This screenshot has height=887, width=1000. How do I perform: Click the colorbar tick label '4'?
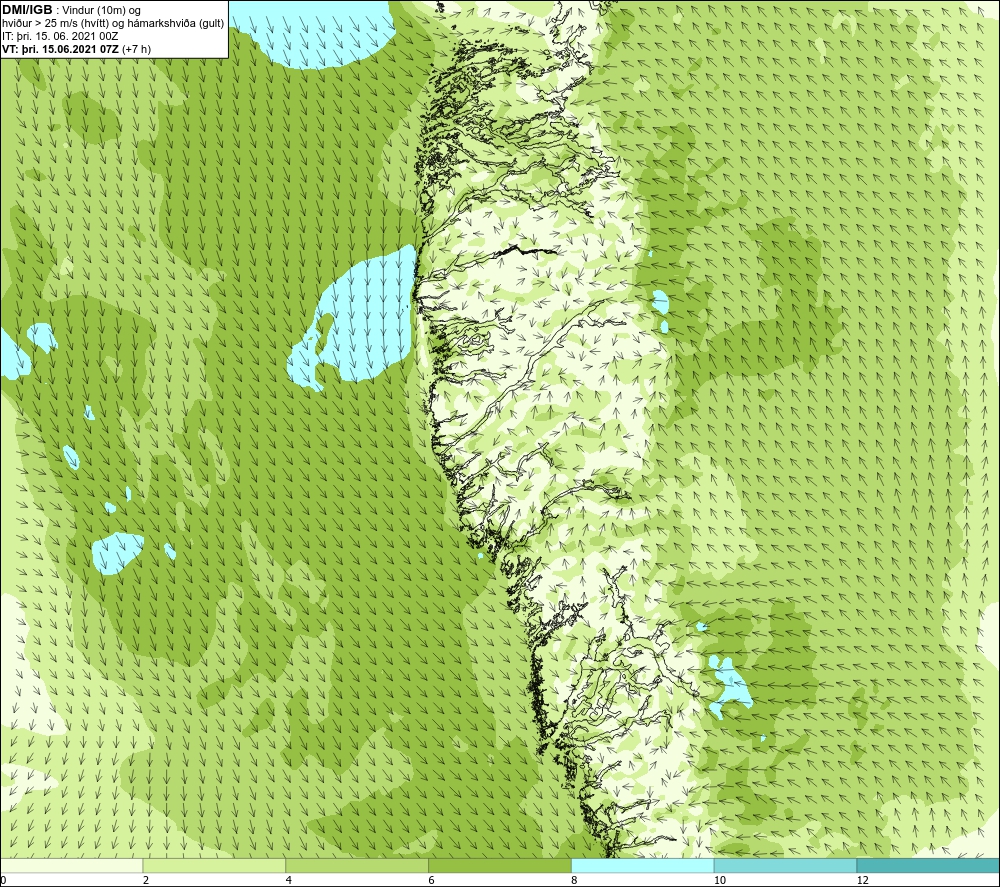[289, 880]
